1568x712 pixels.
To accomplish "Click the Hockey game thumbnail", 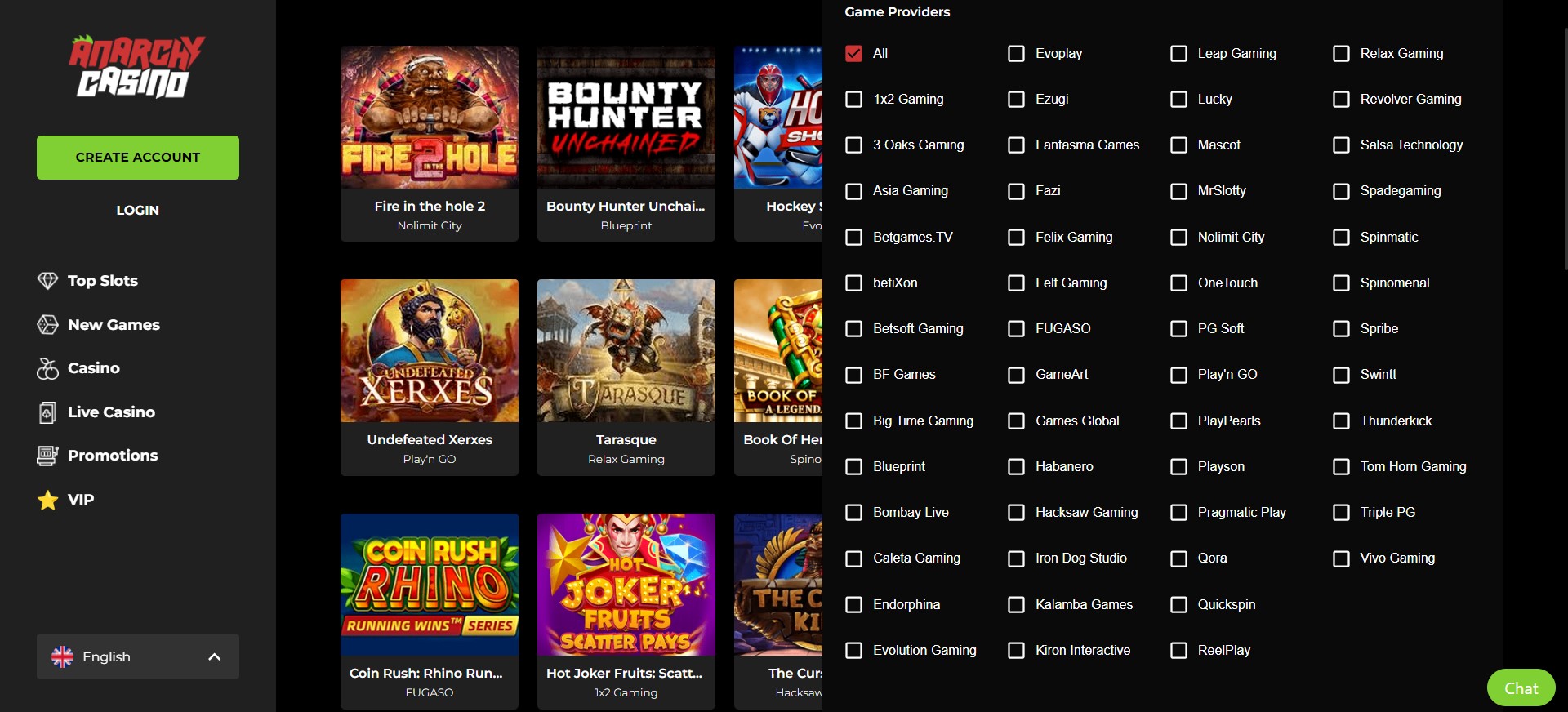I will pos(778,118).
